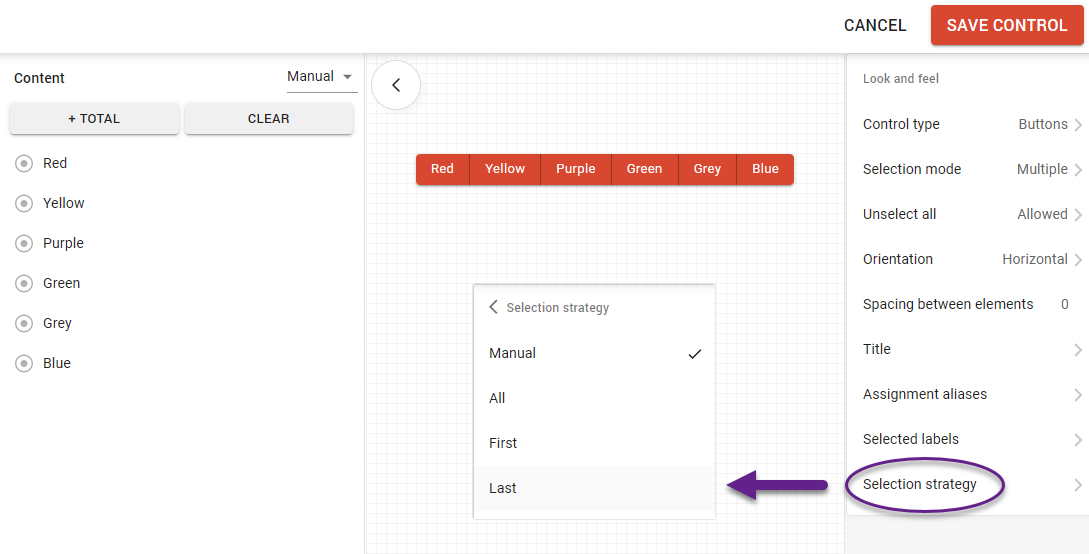
Task: Go back using Selection strategy header arrow
Action: pos(493,307)
